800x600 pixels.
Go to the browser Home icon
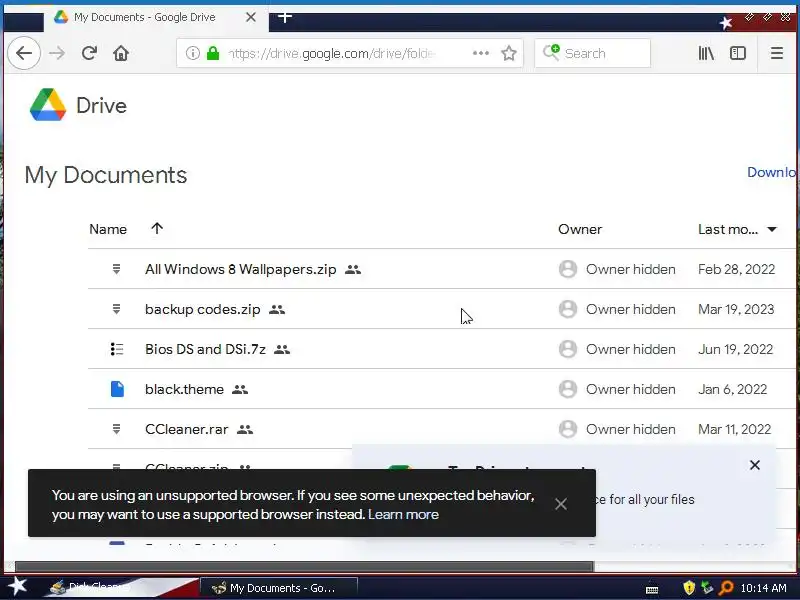tap(121, 53)
